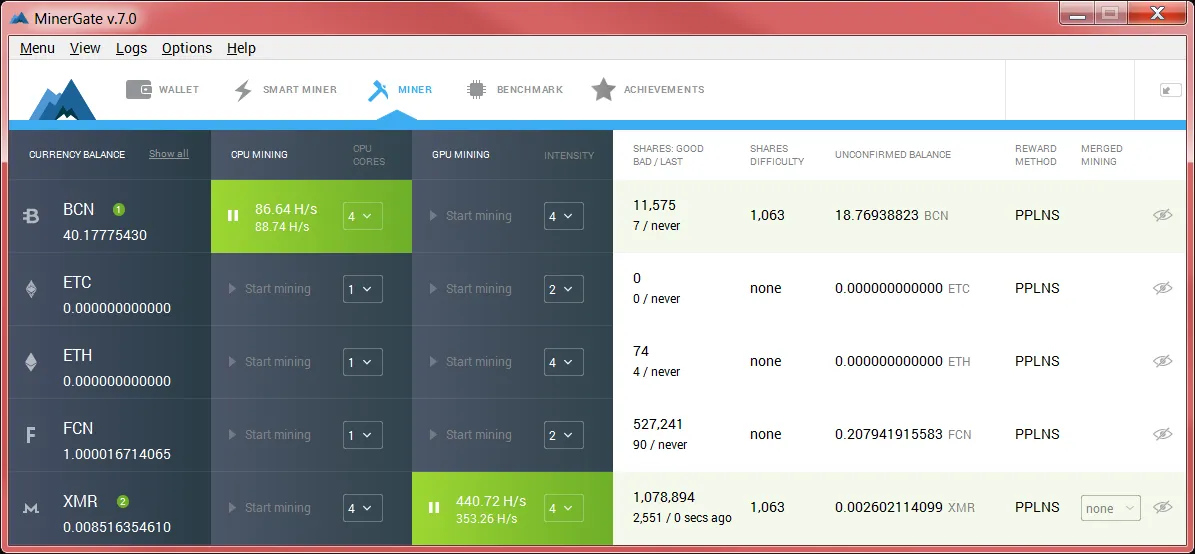Open the View menu

pos(85,48)
